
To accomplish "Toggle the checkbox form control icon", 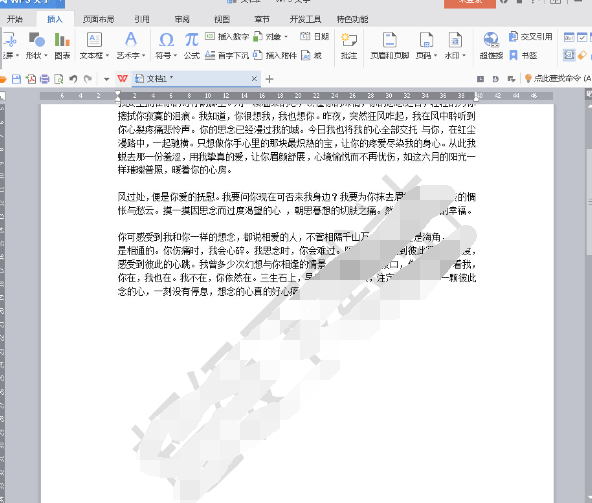I will tap(582, 37).
